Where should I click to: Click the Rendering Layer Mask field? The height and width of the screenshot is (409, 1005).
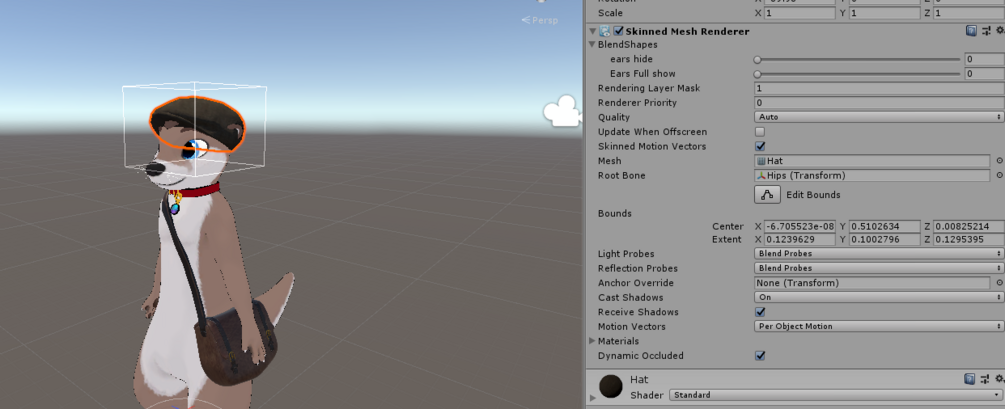879,88
